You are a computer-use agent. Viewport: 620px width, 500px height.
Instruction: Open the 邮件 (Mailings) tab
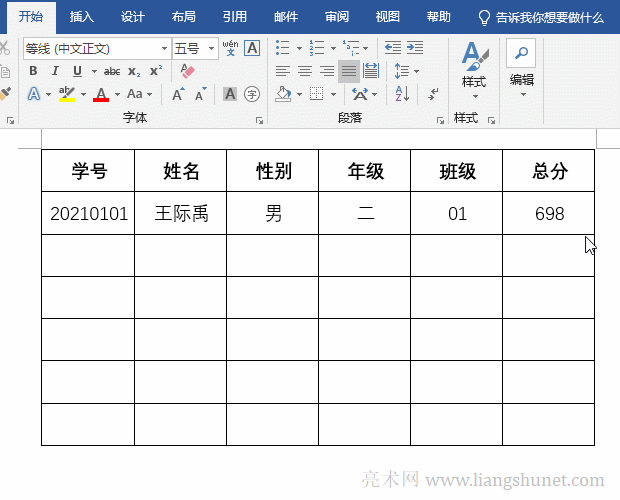tap(285, 17)
